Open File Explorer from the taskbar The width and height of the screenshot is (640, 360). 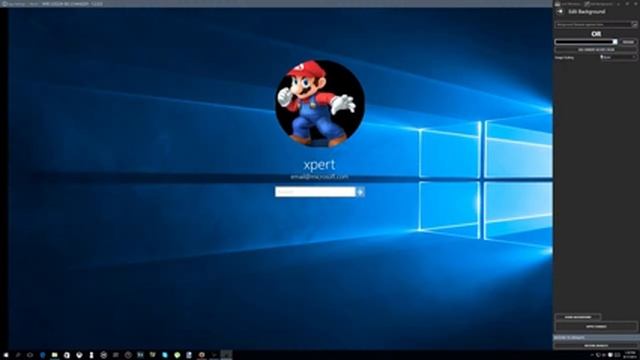pyautogui.click(x=54, y=355)
